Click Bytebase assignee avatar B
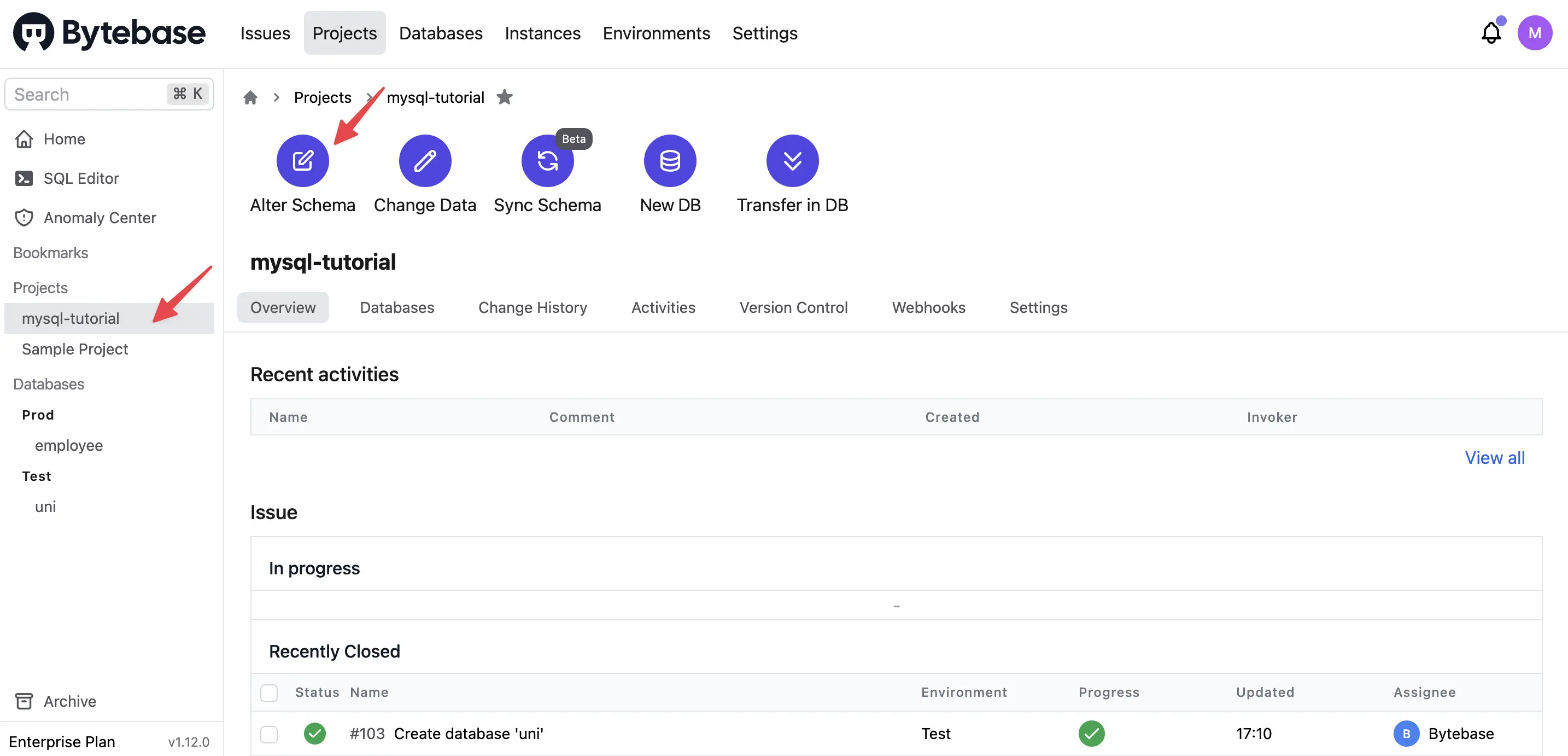This screenshot has width=1568, height=756. (x=1406, y=734)
